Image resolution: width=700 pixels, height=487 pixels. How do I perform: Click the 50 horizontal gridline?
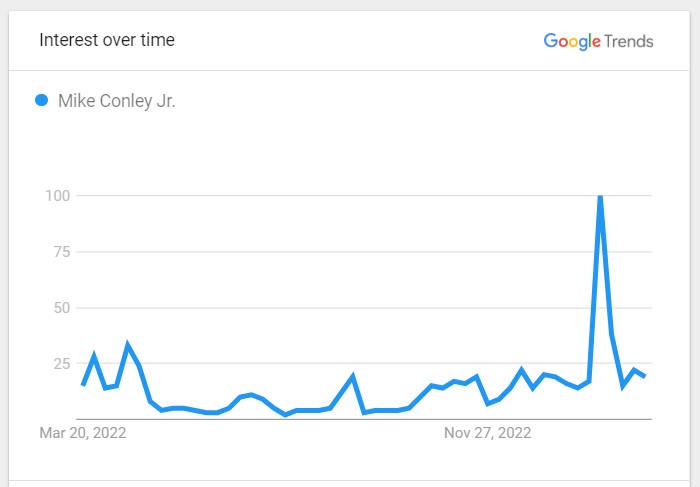point(364,308)
